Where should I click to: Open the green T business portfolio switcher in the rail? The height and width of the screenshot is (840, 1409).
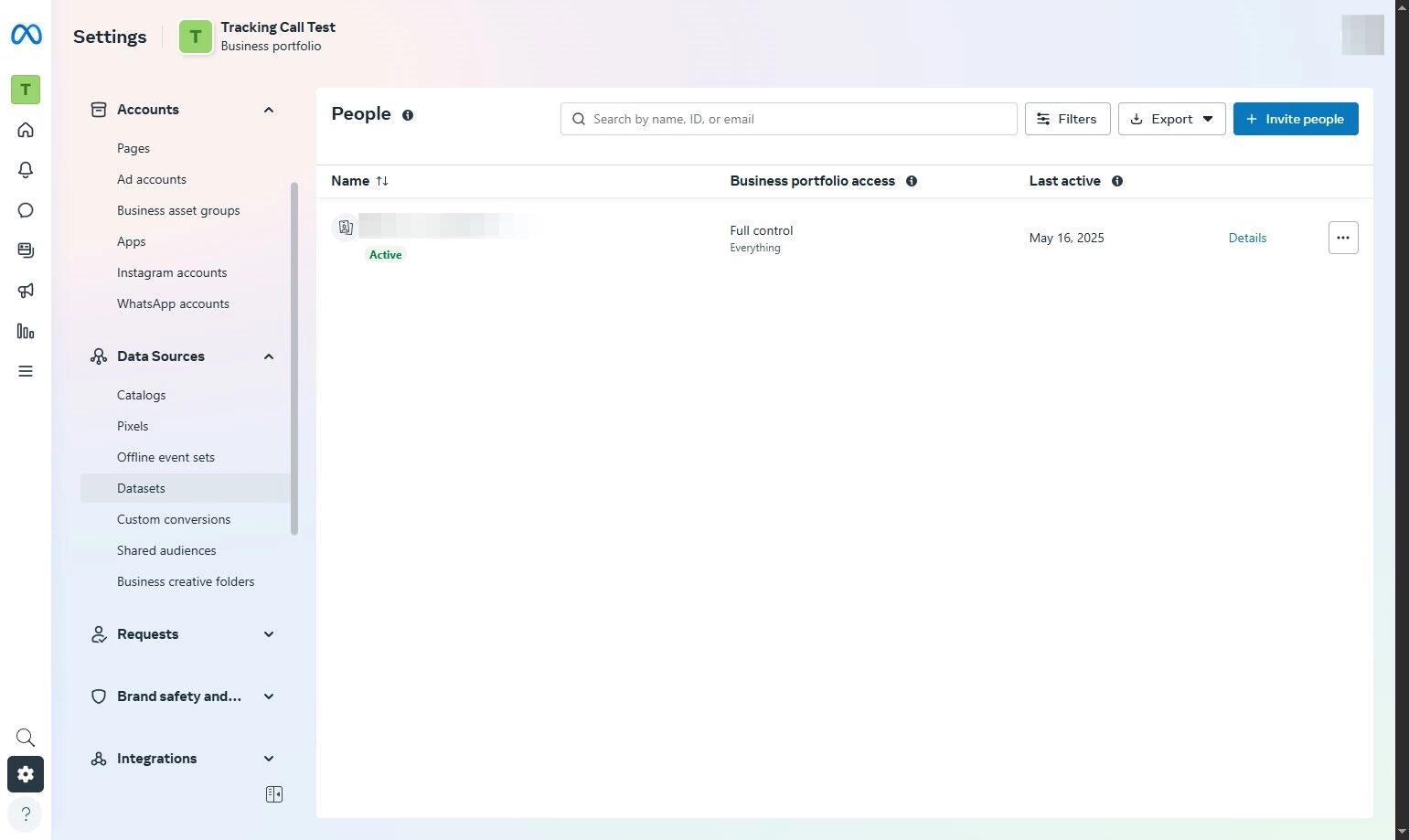[x=26, y=90]
